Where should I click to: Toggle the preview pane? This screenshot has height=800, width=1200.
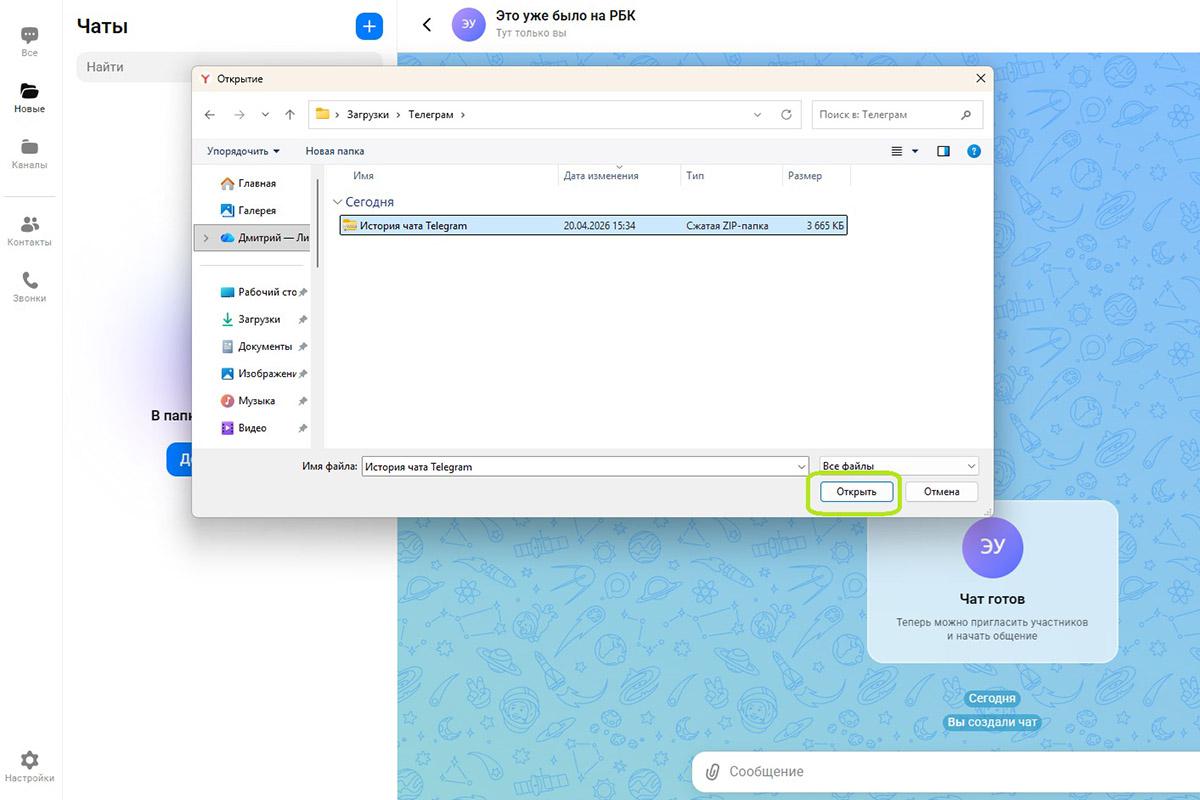pos(943,151)
